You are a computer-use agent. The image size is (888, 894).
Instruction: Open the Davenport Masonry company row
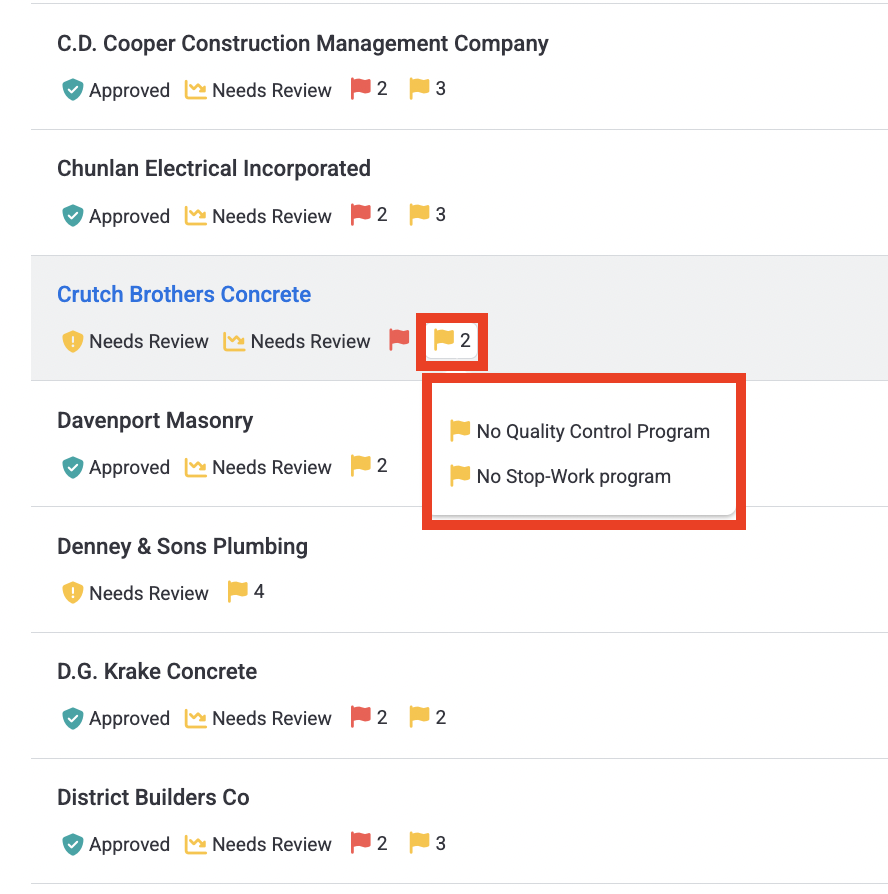click(x=459, y=444)
